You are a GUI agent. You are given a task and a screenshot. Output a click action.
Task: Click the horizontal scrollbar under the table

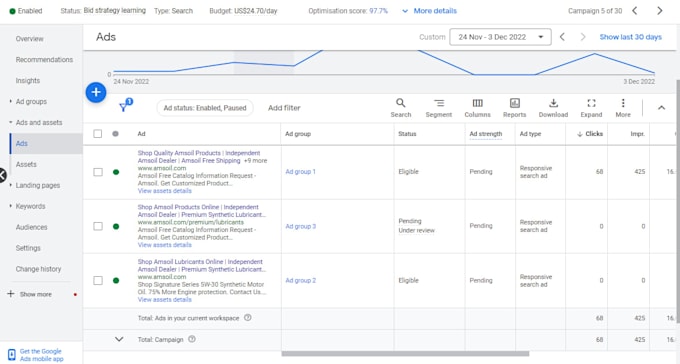point(405,354)
